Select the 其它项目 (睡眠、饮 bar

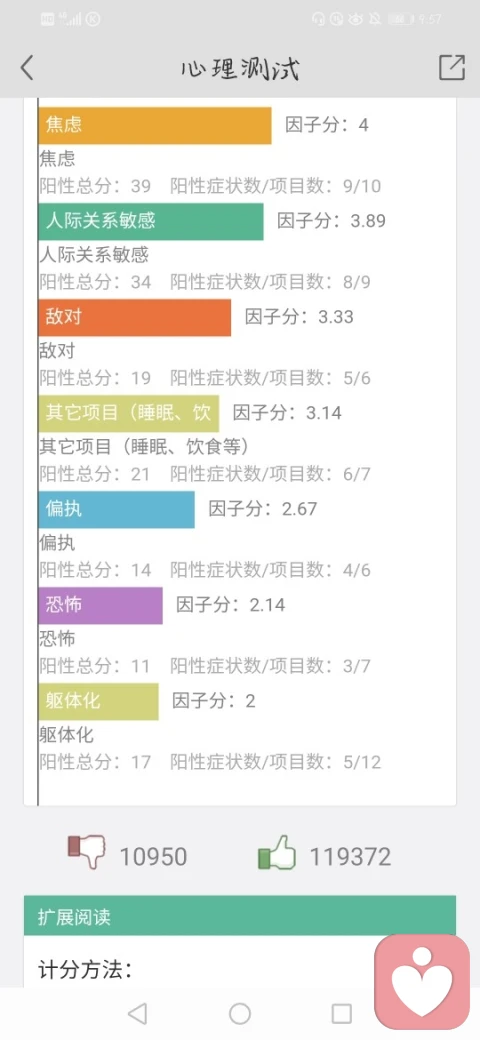click(129, 414)
